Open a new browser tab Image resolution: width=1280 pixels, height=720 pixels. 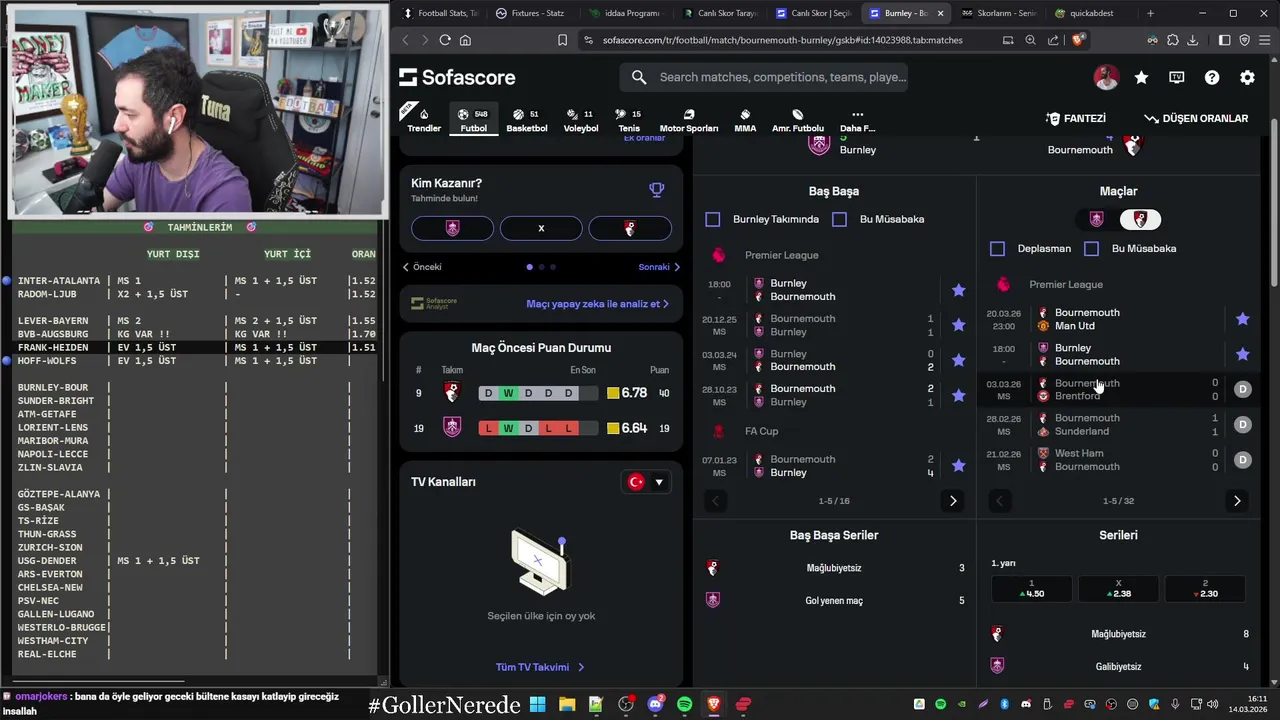[x=1150, y=13]
